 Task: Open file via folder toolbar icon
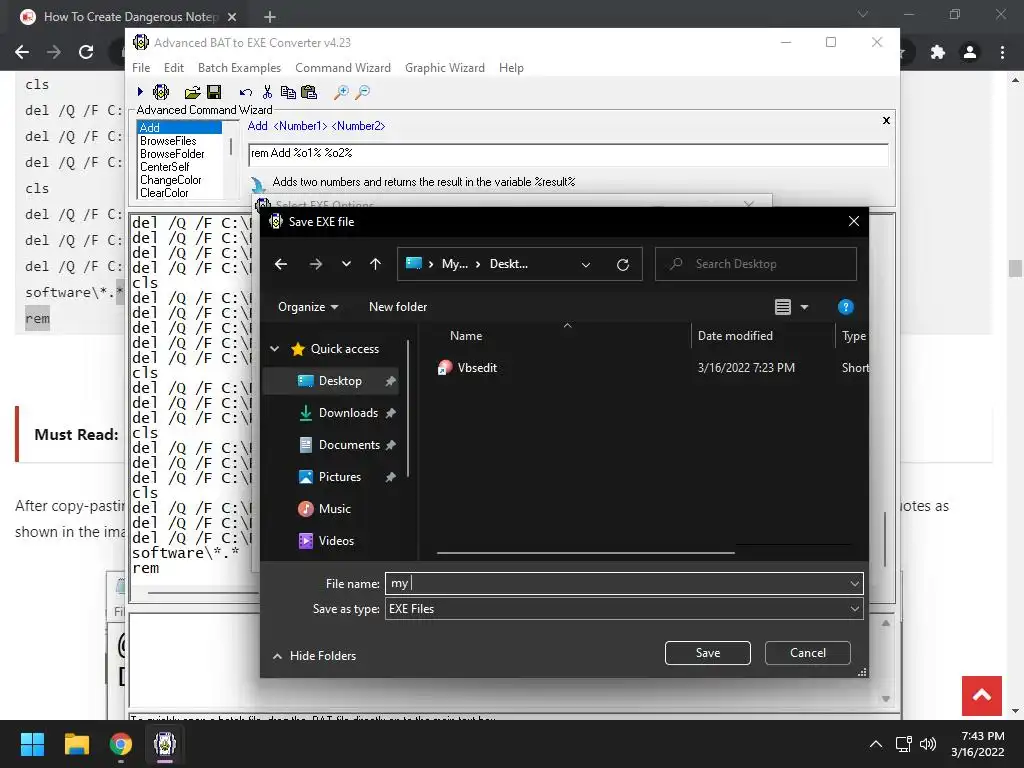(193, 92)
